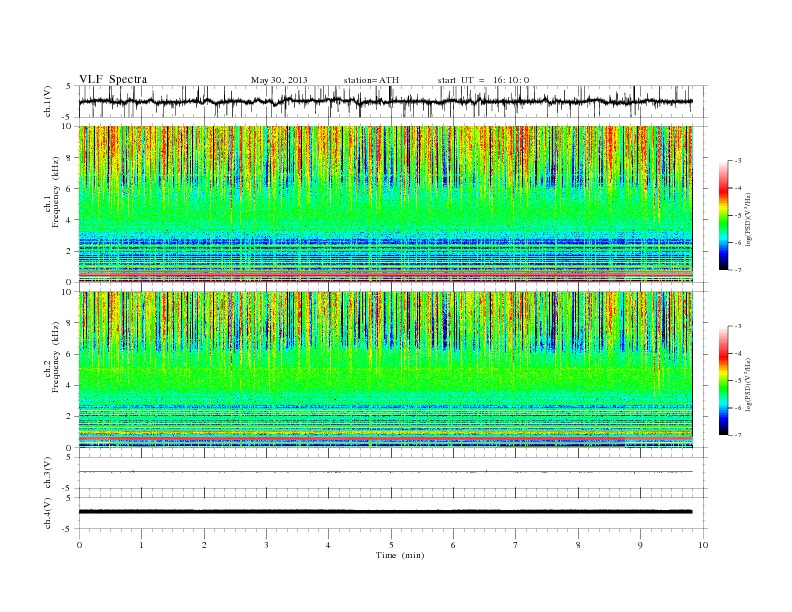Select the "ch.3(V)" axis label
The image size is (792, 612).
point(48,473)
